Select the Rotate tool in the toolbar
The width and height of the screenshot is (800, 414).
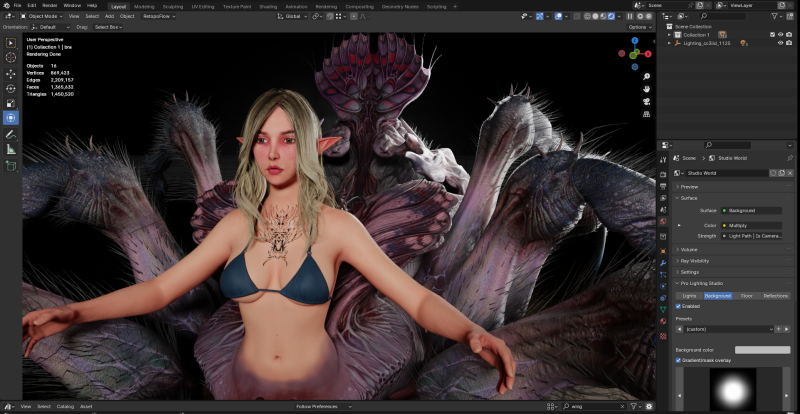(x=11, y=88)
